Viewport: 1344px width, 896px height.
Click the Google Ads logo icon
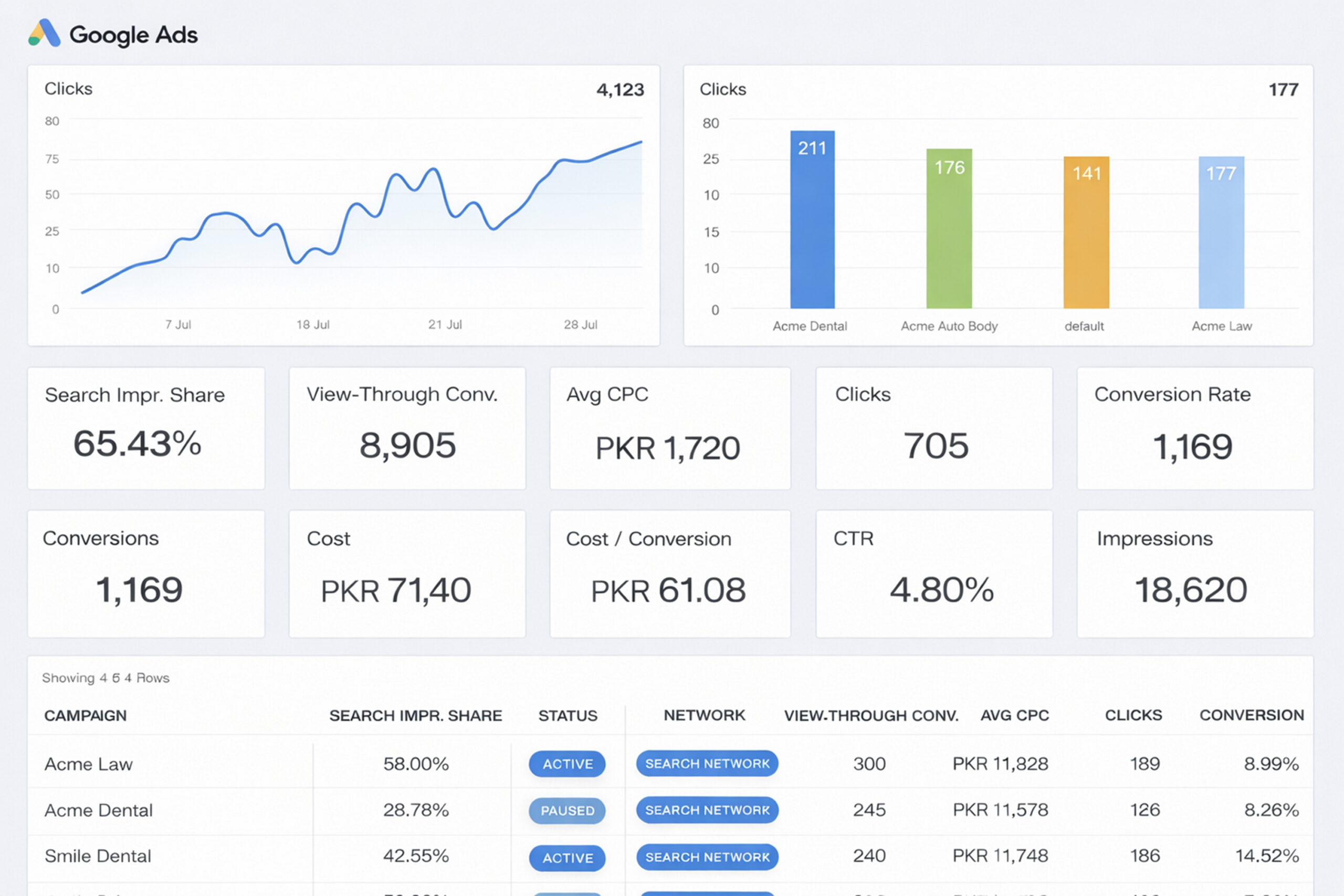[44, 33]
